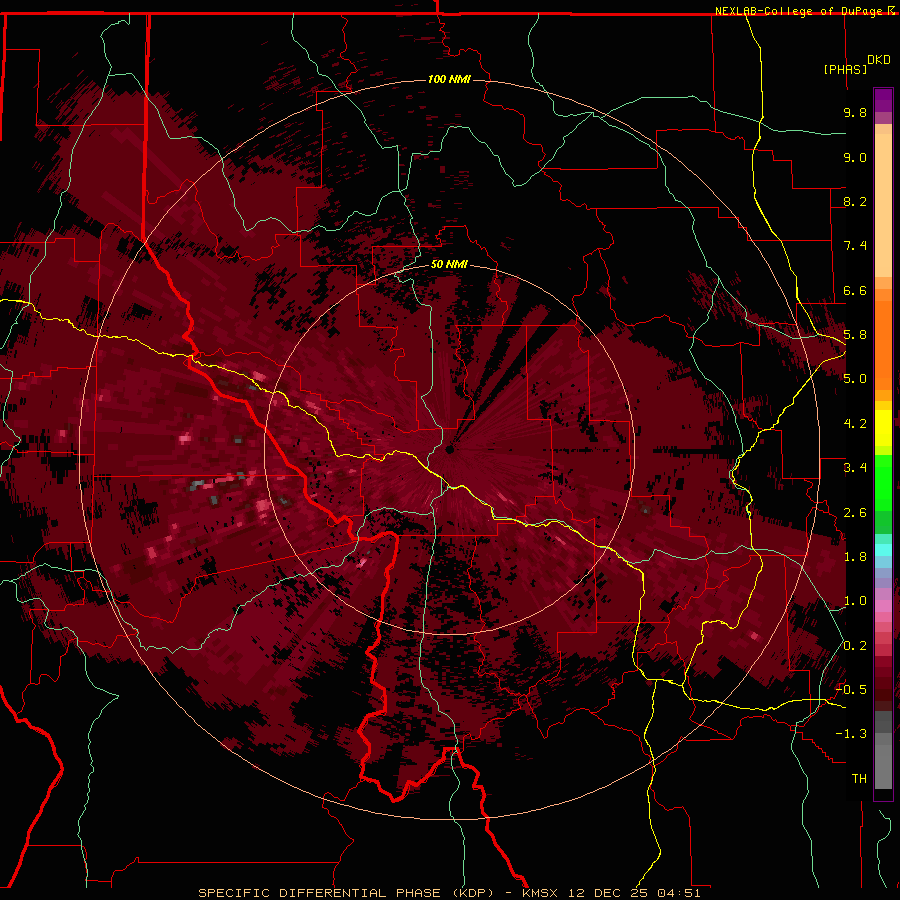The height and width of the screenshot is (900, 900).
Task: Click the TH threshold label on scale
Action: [859, 779]
